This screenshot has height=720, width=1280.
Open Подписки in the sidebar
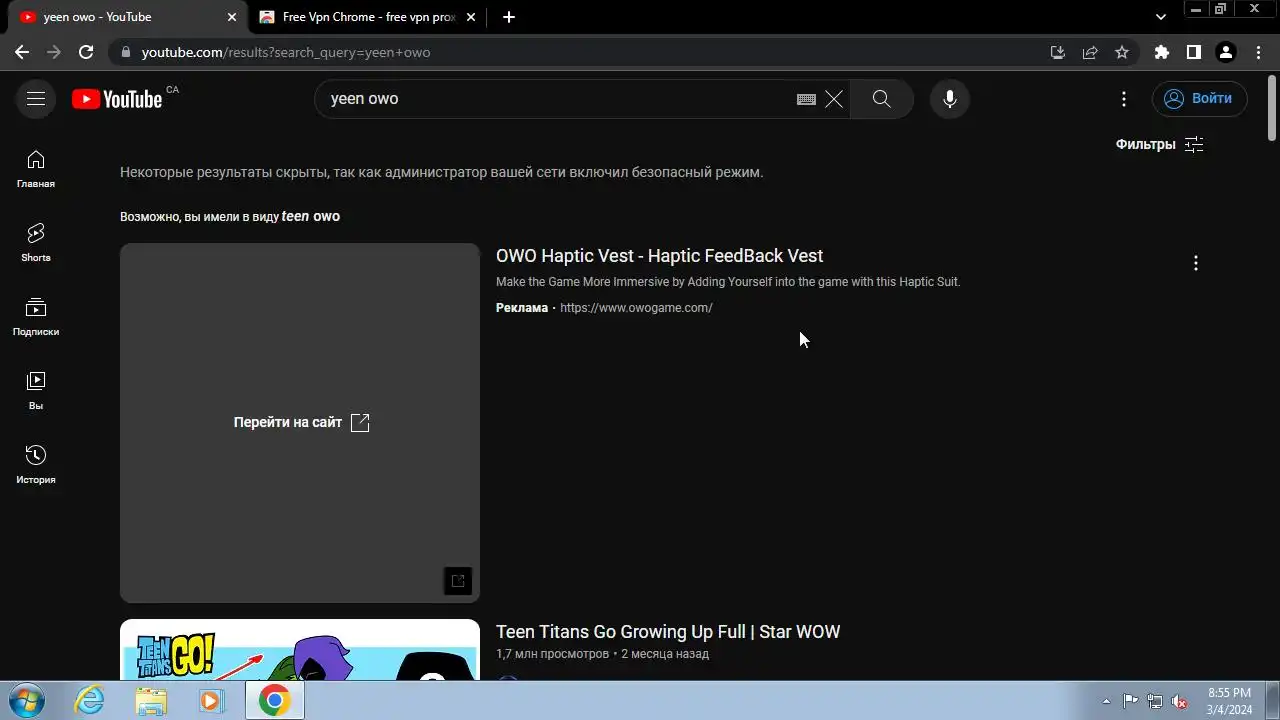[x=36, y=317]
